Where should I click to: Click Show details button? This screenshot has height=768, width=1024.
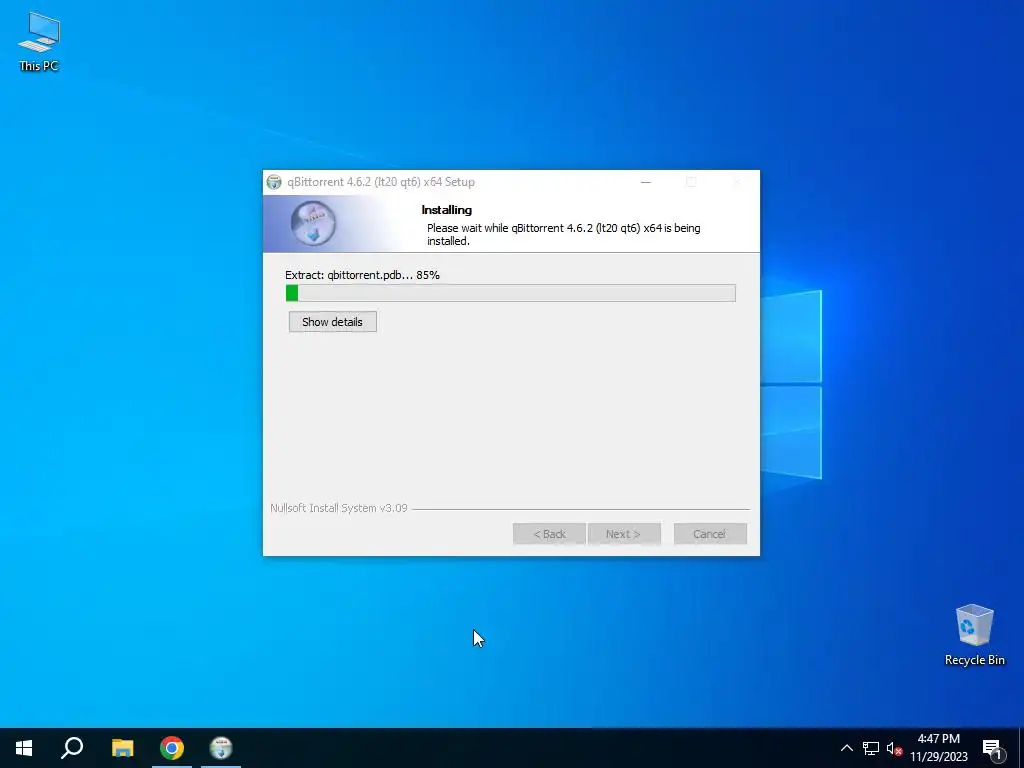333,322
